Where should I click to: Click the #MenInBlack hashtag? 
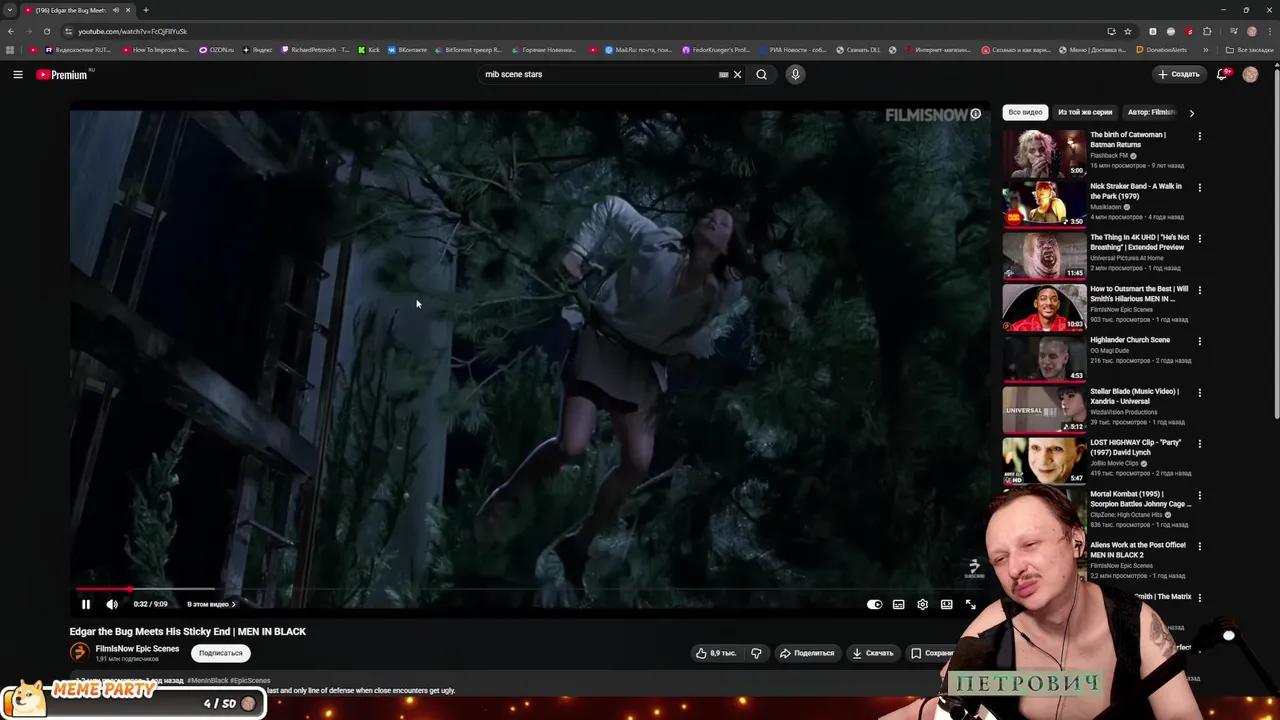[207, 680]
